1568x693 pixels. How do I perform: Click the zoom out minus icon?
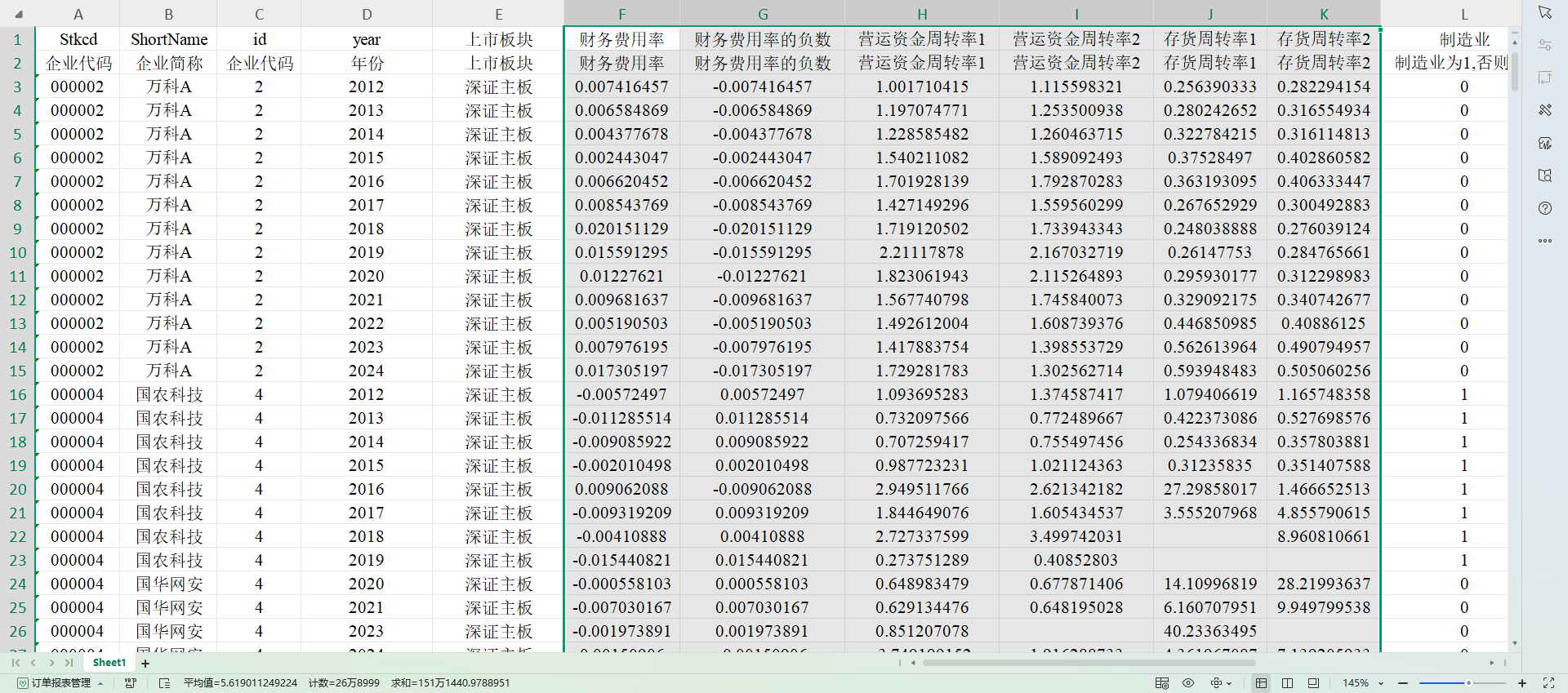(1403, 683)
